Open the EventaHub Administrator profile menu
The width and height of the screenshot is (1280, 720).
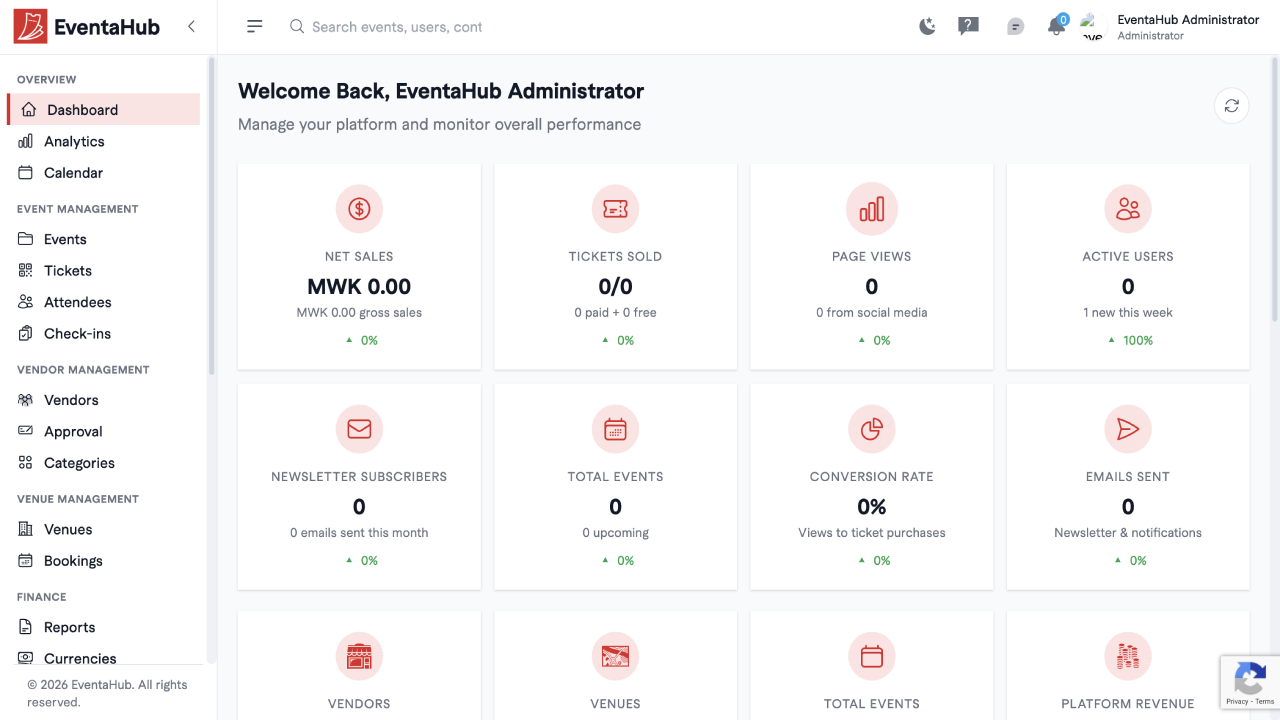(1171, 27)
